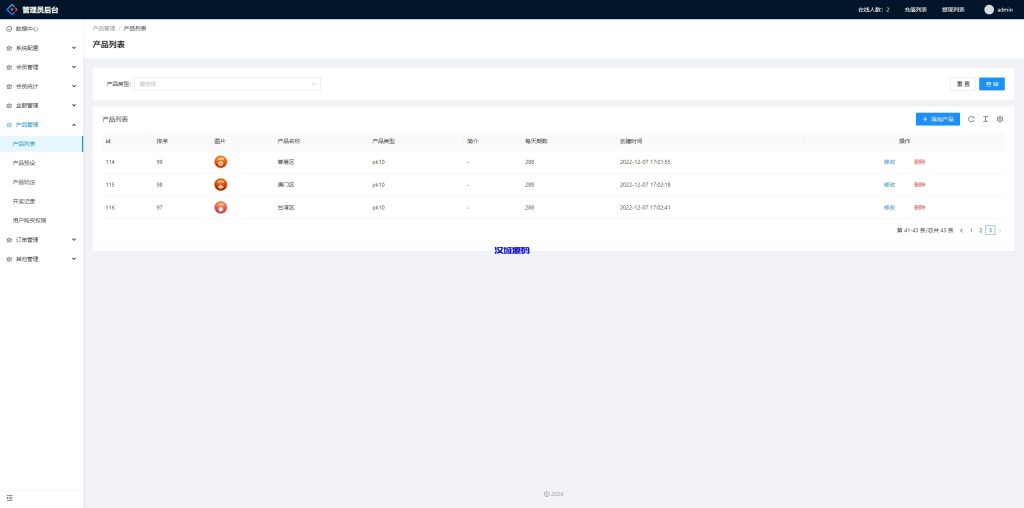The width and height of the screenshot is (1024, 508).
Task: Collapse sidebar using bottom-left menu icon
Action: 10,497
